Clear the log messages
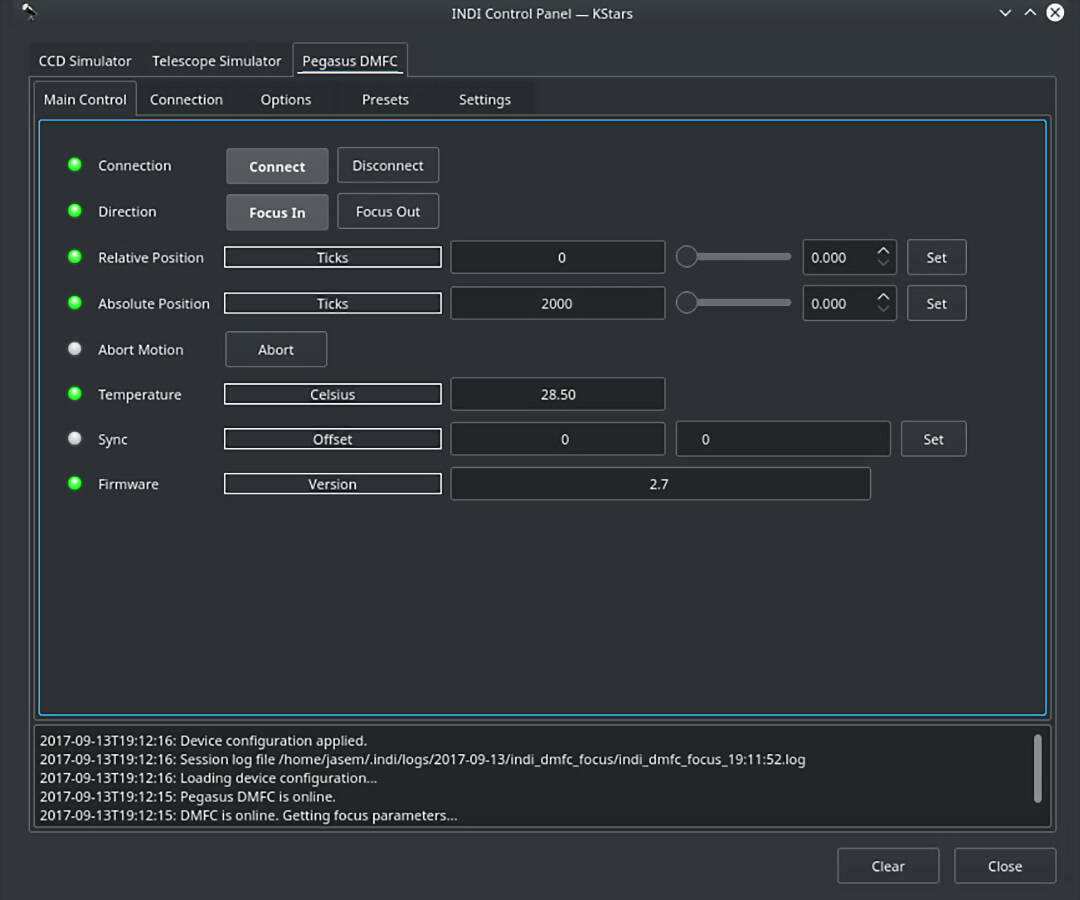Viewport: 1080px width, 900px height. coord(887,866)
